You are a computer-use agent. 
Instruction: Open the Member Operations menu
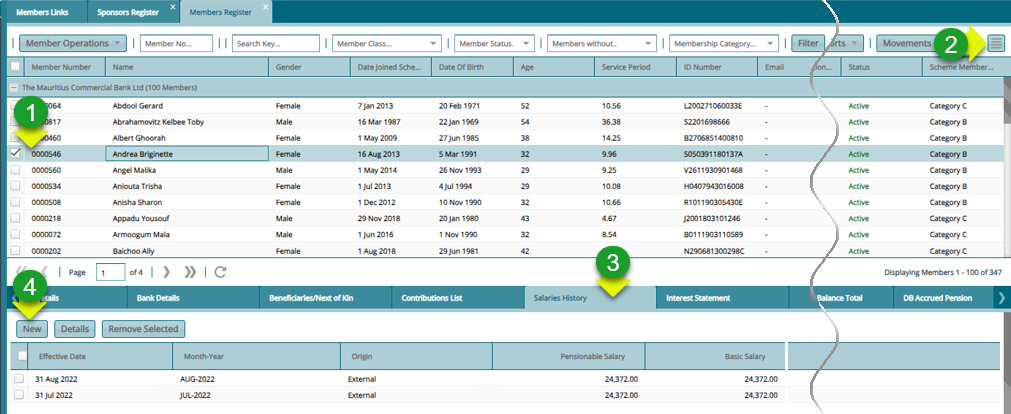(73, 44)
